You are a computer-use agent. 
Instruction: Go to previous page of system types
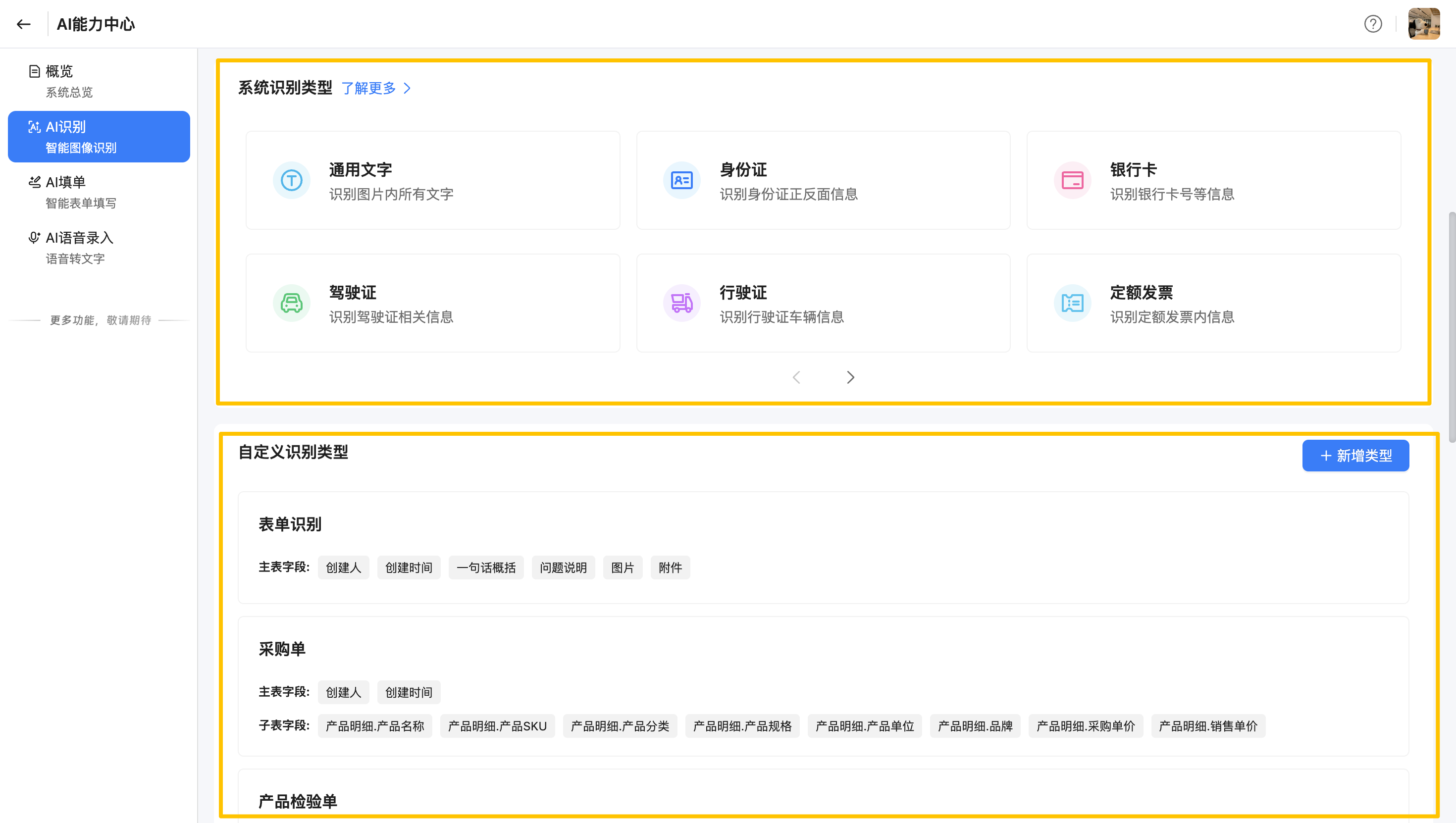tap(796, 378)
